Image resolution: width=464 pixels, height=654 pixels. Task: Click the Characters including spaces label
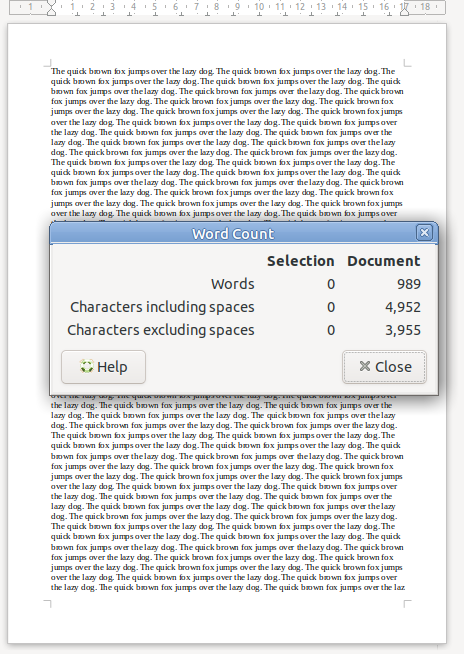(x=162, y=307)
